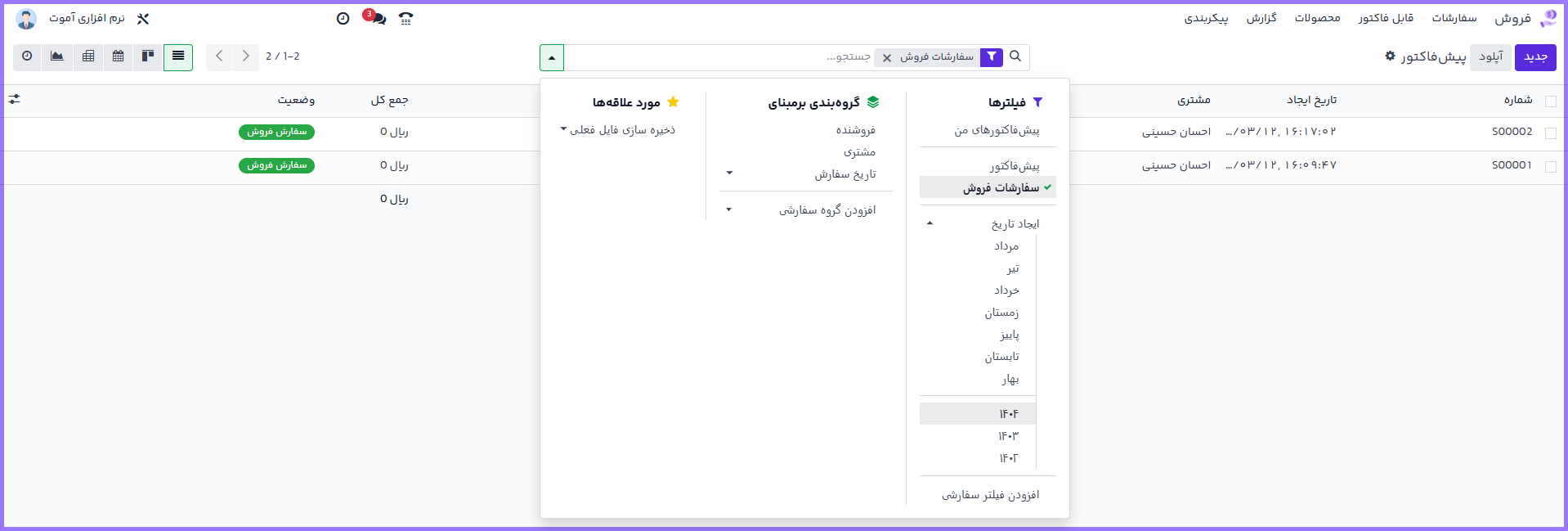Collapse the search options dropdown toggle
This screenshot has height=531, width=1568.
(552, 58)
